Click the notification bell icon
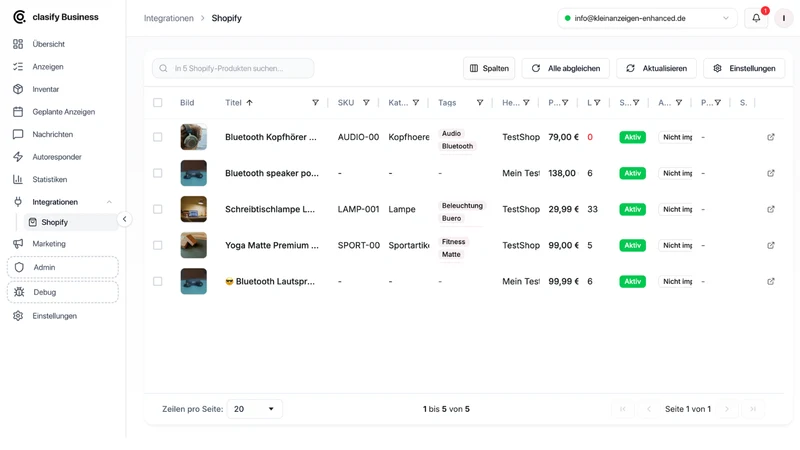Image resolution: width=800 pixels, height=450 pixels. point(756,18)
